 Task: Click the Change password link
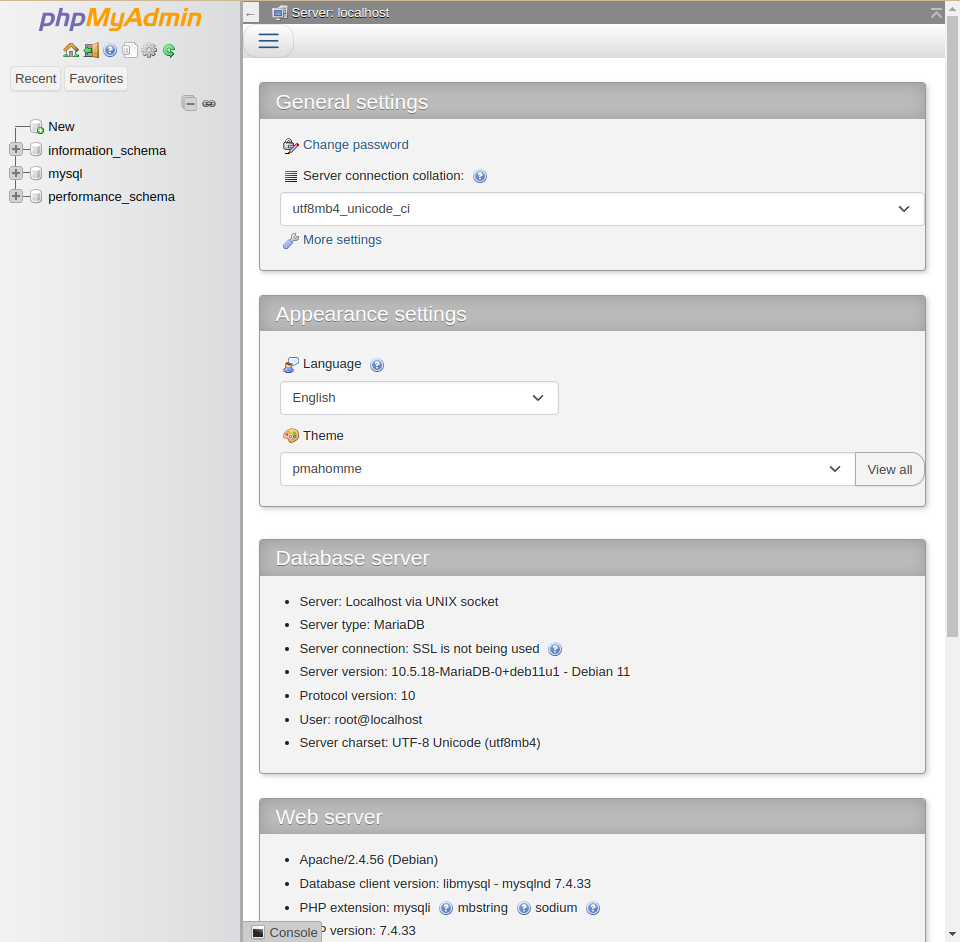[x=356, y=145]
